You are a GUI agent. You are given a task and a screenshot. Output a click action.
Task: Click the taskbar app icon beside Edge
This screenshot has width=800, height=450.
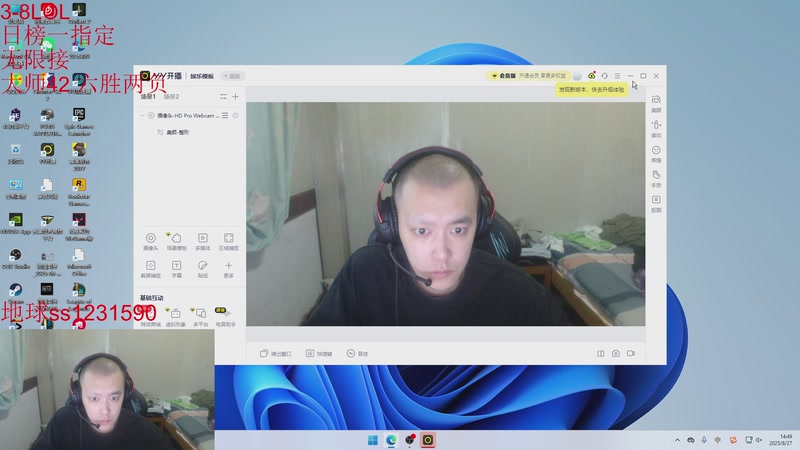(x=410, y=440)
